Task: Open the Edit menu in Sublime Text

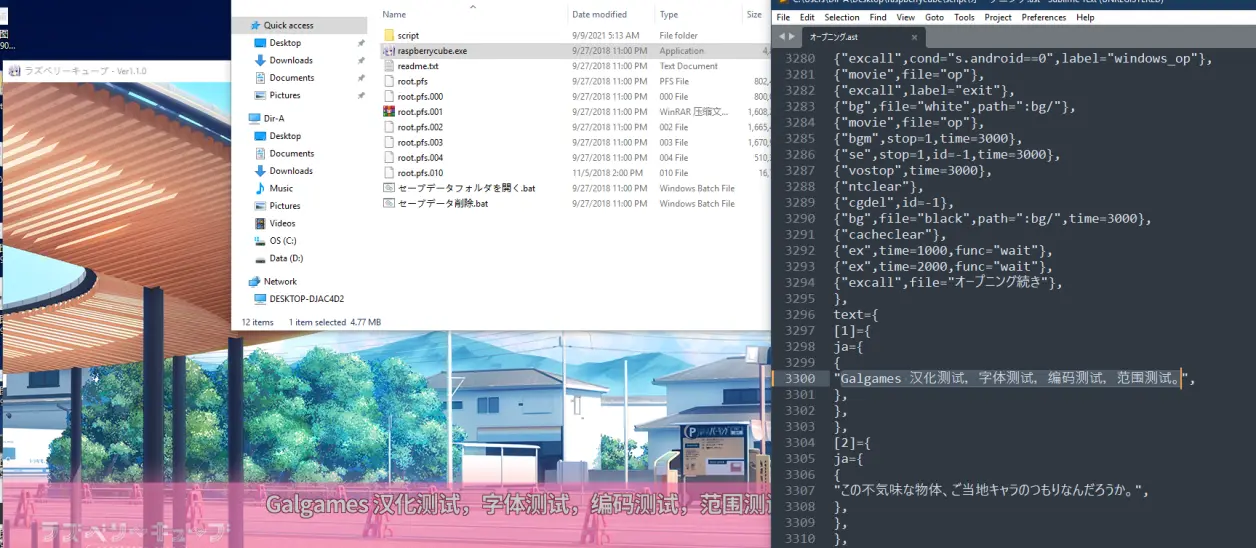Action: [807, 17]
